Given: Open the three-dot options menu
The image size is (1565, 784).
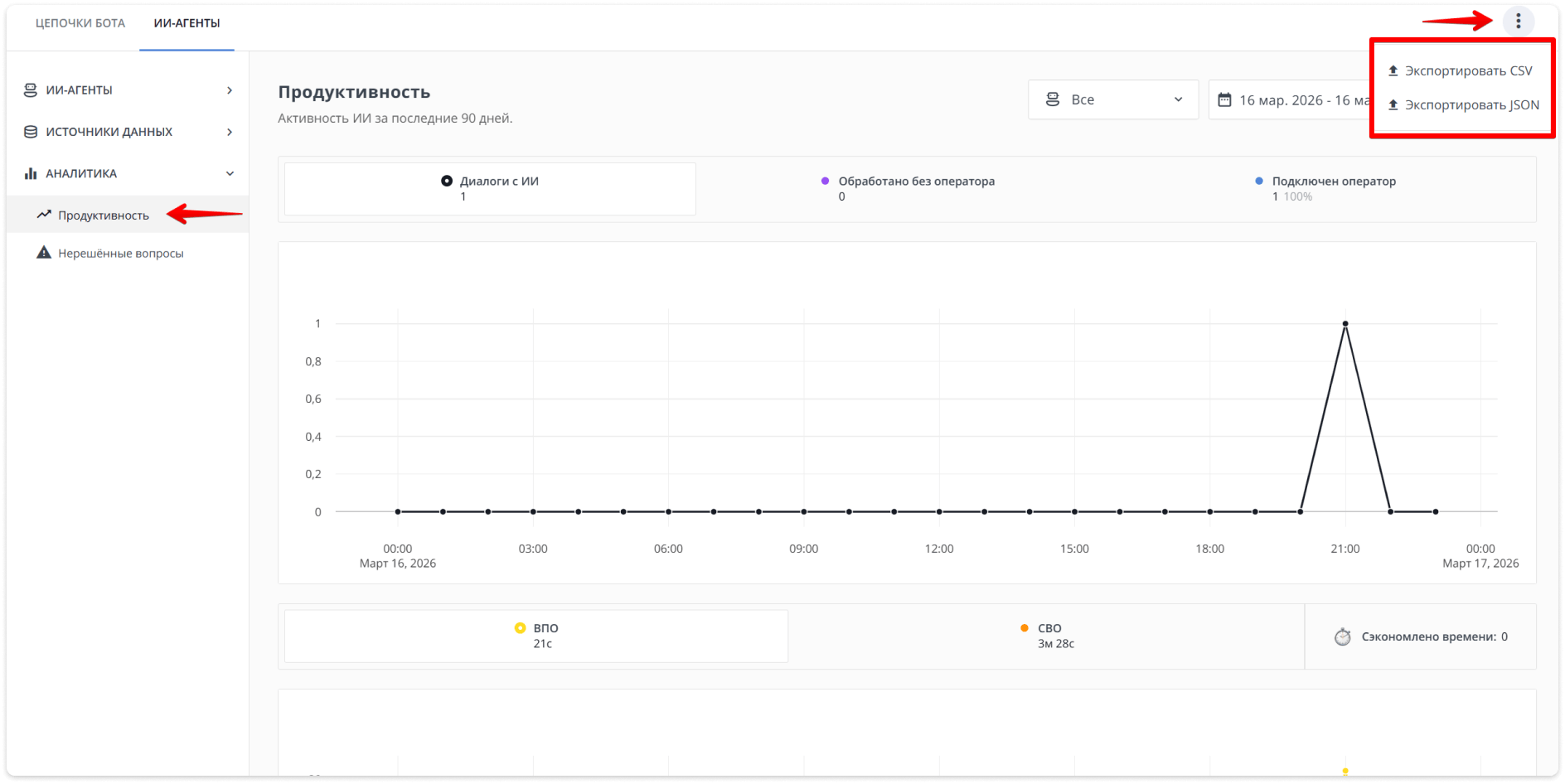Looking at the screenshot, I should tap(1519, 22).
